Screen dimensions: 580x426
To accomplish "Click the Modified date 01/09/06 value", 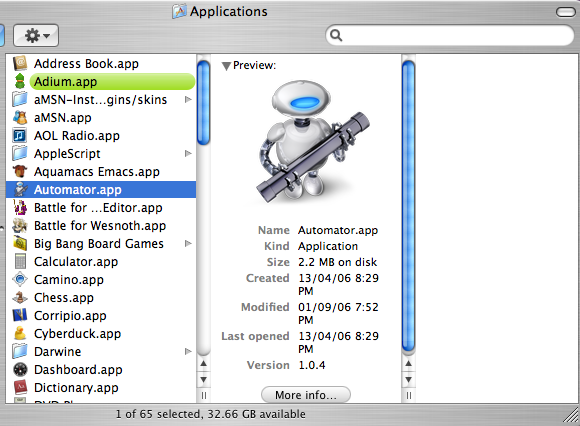I will point(338,313).
